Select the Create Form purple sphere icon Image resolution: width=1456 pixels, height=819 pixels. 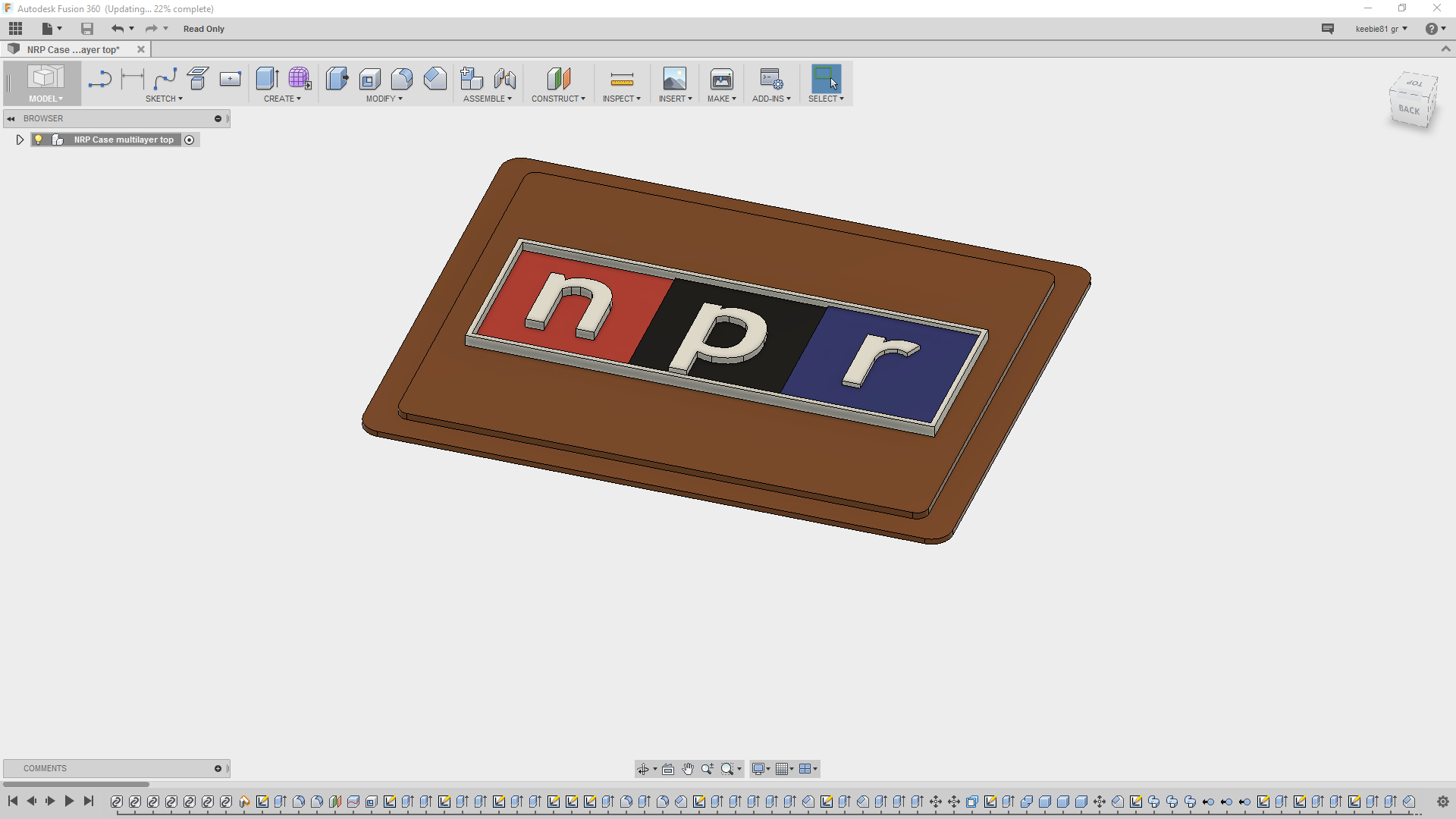point(300,78)
